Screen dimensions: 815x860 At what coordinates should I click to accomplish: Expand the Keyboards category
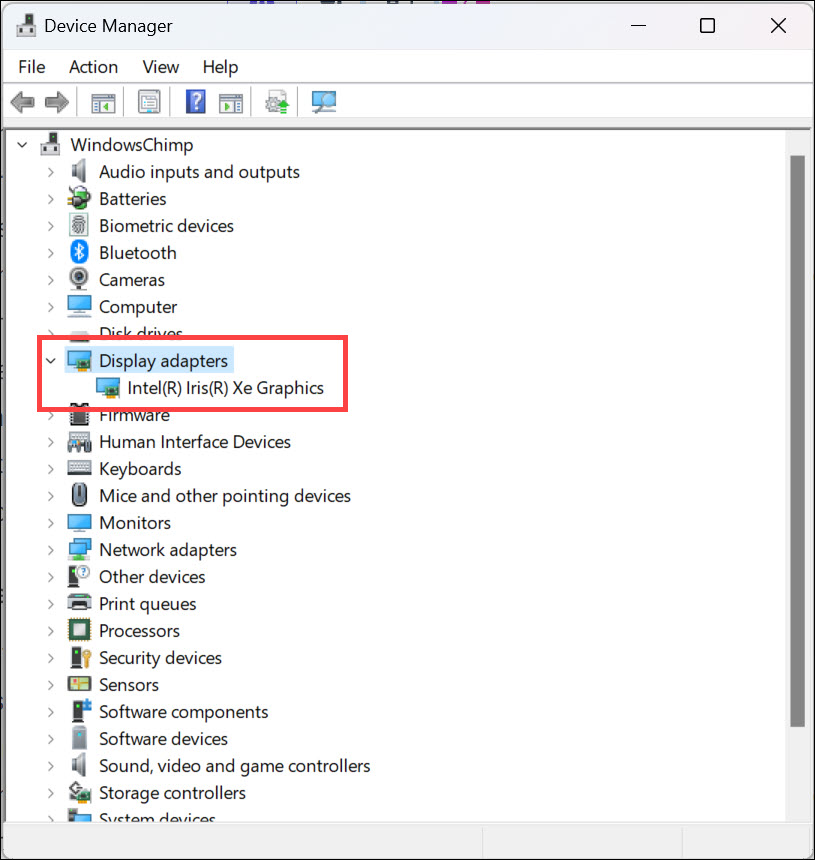coord(50,469)
